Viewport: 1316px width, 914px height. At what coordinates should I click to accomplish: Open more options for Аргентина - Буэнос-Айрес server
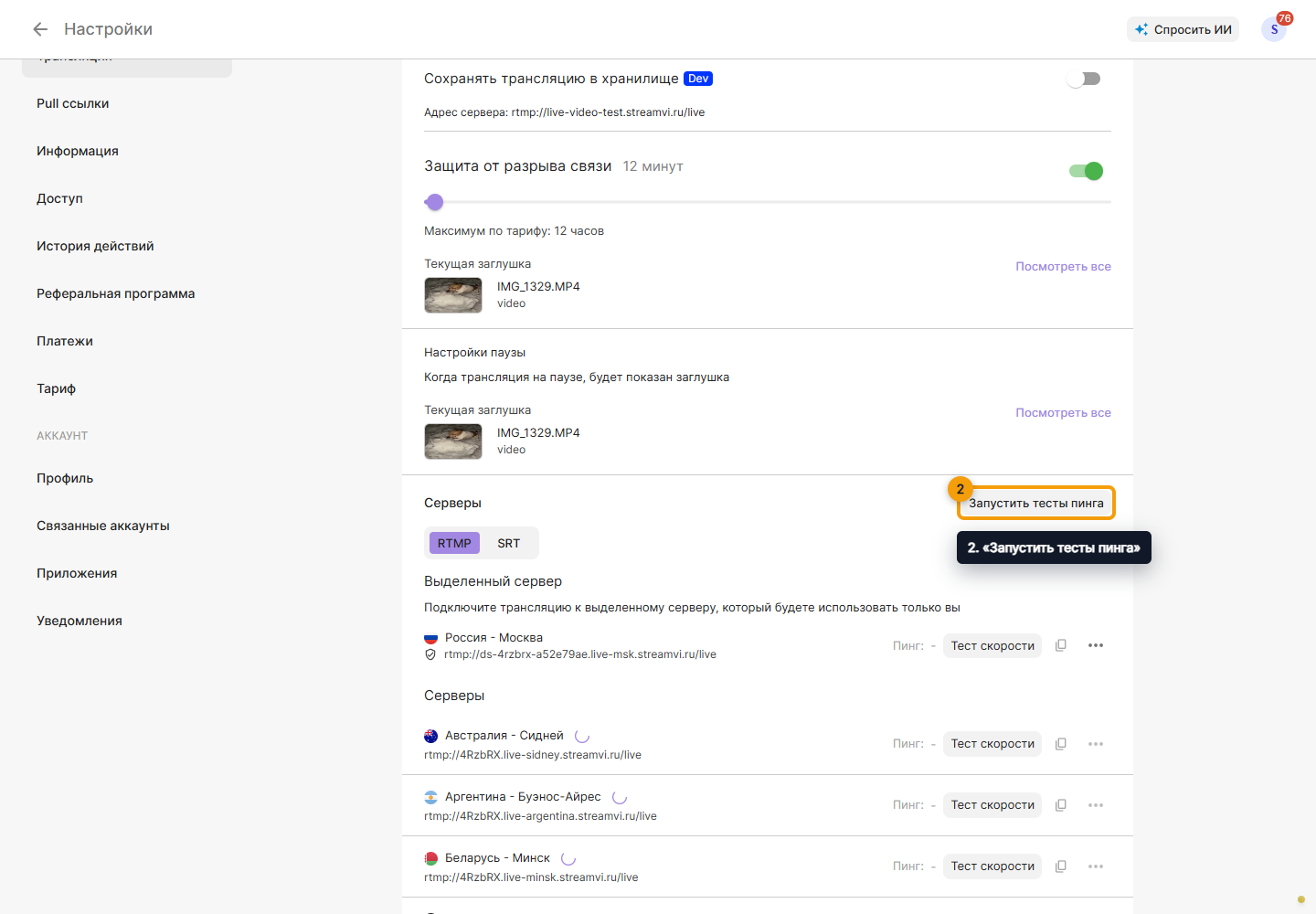(1096, 804)
